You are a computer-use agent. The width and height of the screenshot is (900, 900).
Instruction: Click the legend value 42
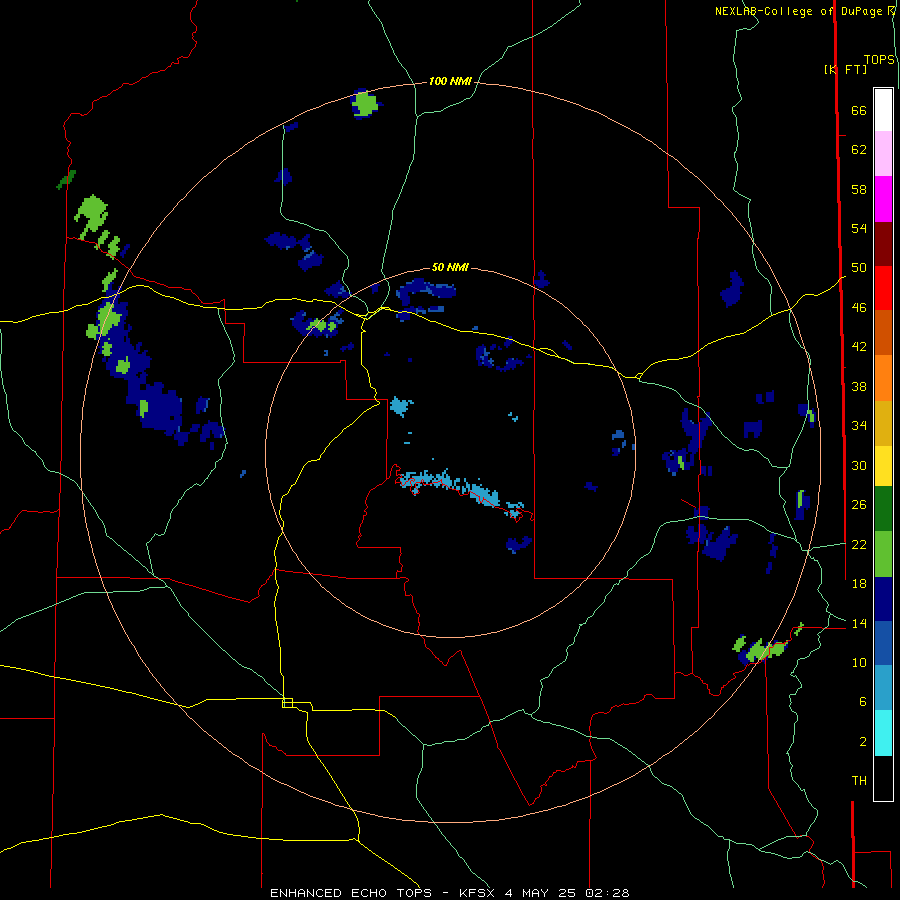click(x=859, y=347)
